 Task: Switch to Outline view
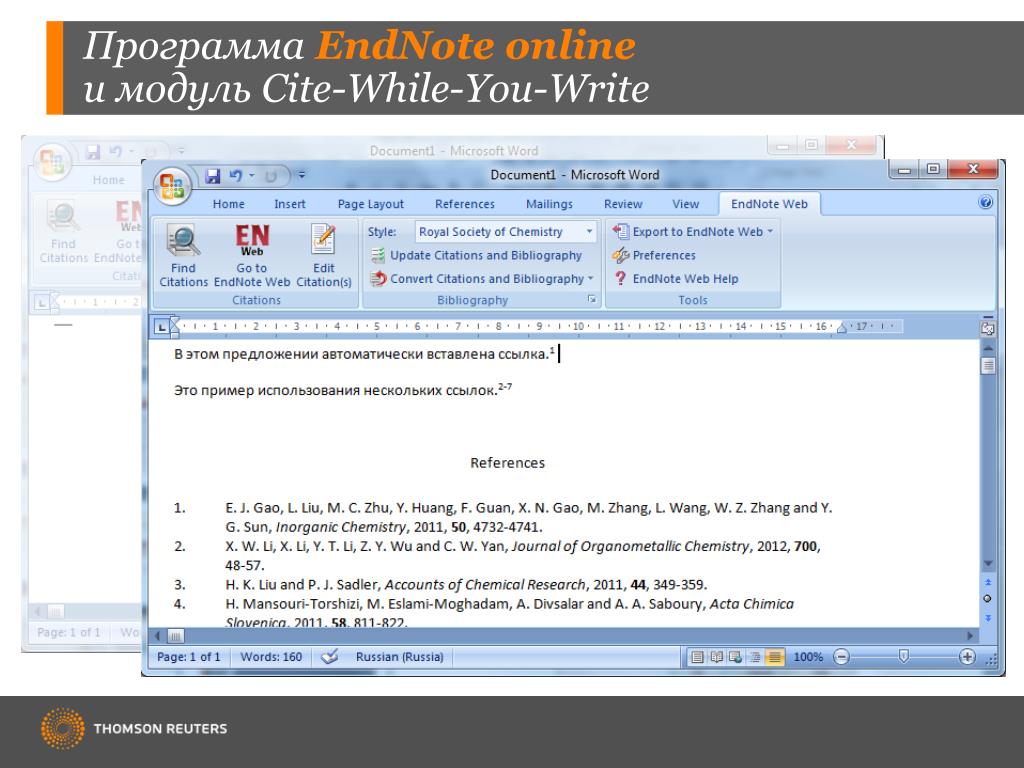(755, 657)
